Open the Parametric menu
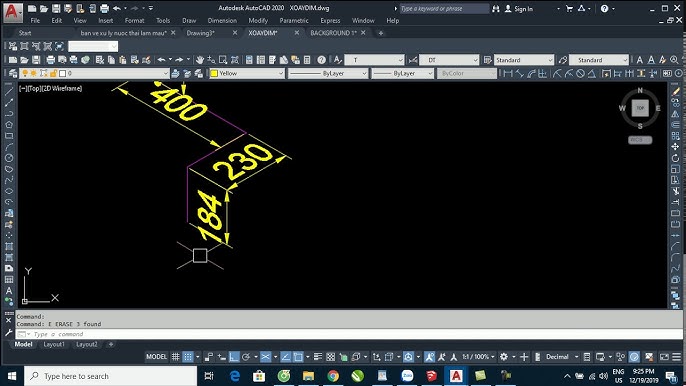The height and width of the screenshot is (386, 686). coord(294,21)
